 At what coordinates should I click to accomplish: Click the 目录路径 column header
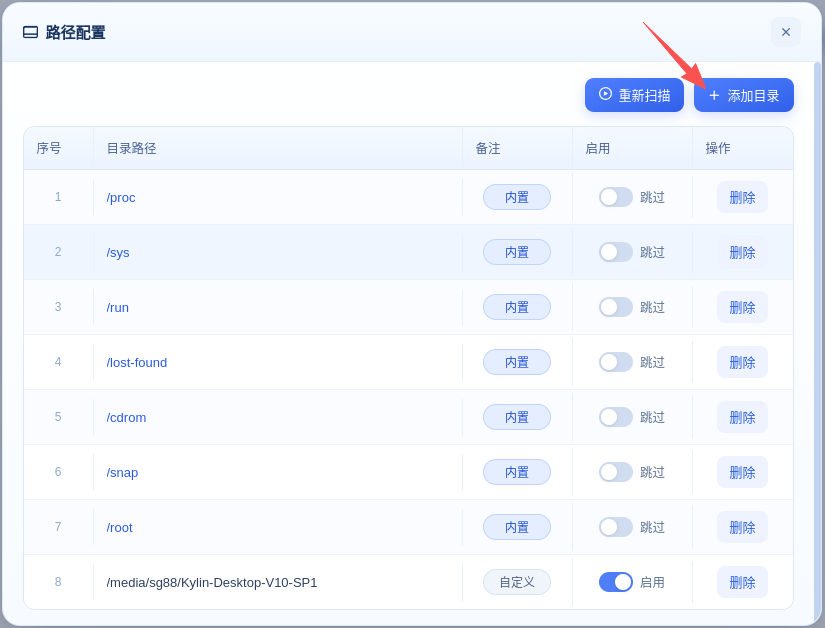(131, 148)
